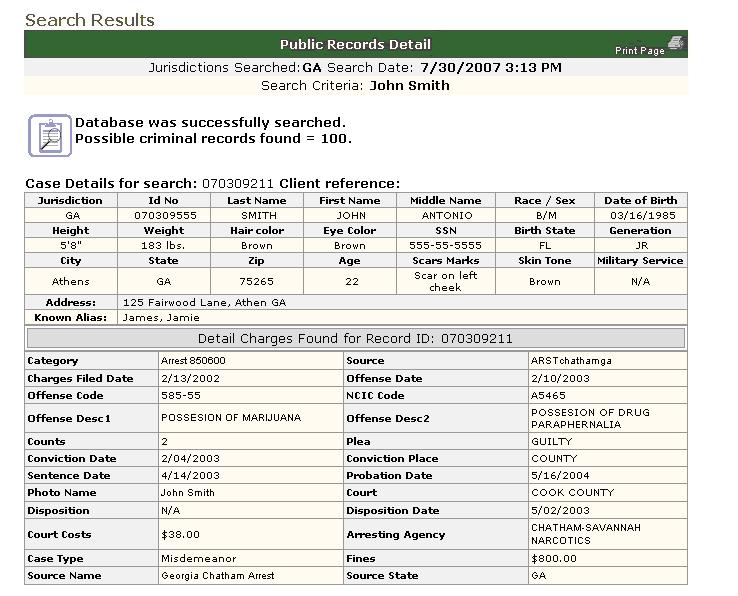738x596 pixels.
Task: Click the search document clipboard icon
Action: point(48,135)
